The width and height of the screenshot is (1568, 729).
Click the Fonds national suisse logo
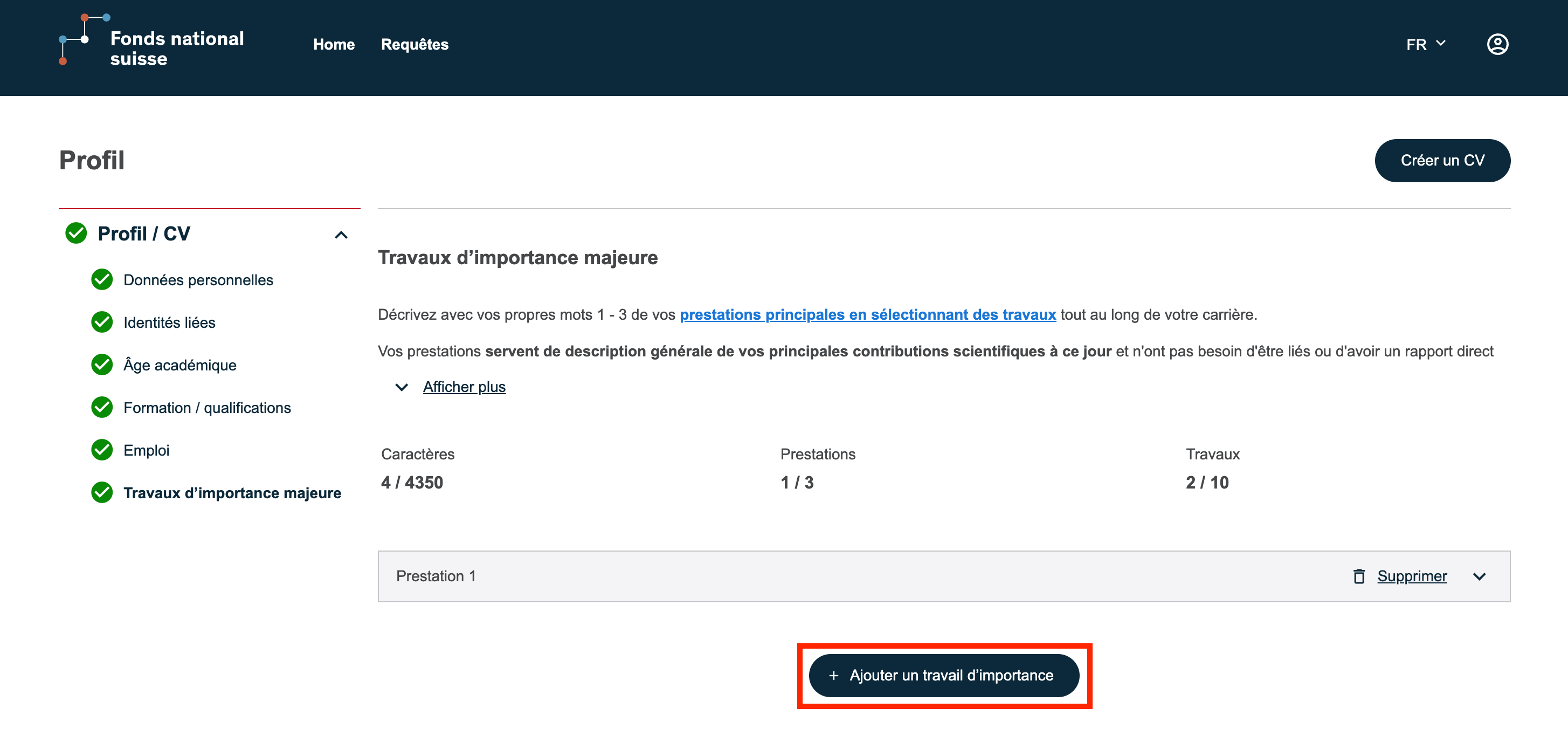point(151,42)
